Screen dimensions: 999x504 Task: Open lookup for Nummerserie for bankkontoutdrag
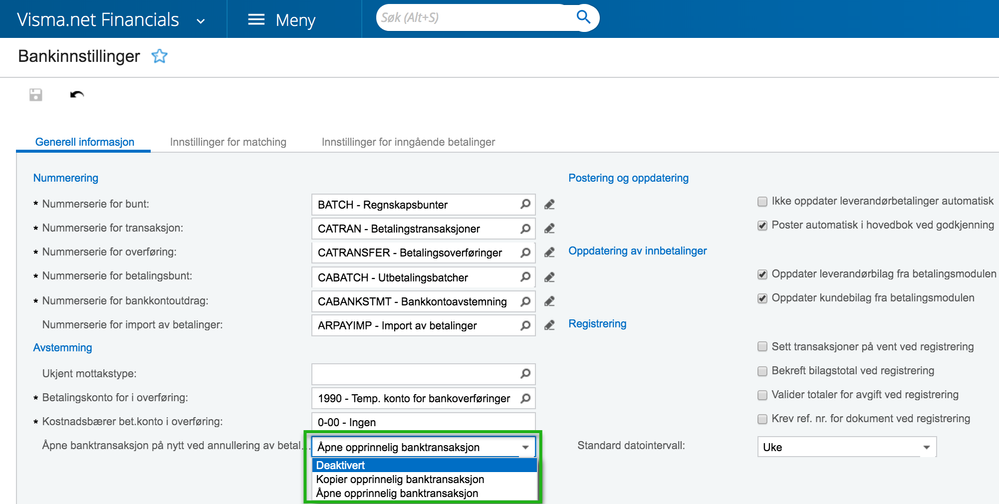coord(526,301)
